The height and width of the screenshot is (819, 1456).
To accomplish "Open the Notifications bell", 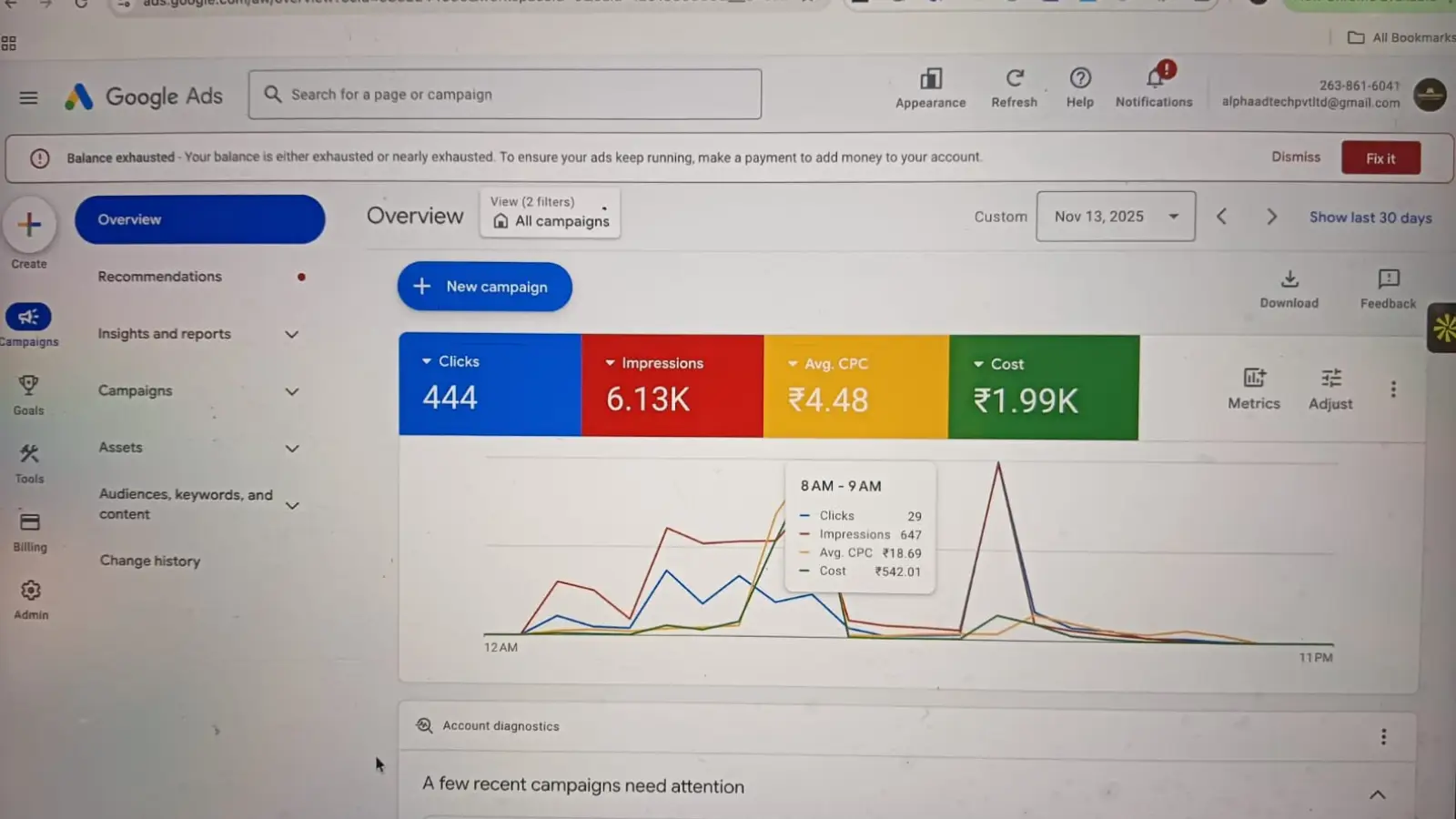I will pyautogui.click(x=1154, y=79).
